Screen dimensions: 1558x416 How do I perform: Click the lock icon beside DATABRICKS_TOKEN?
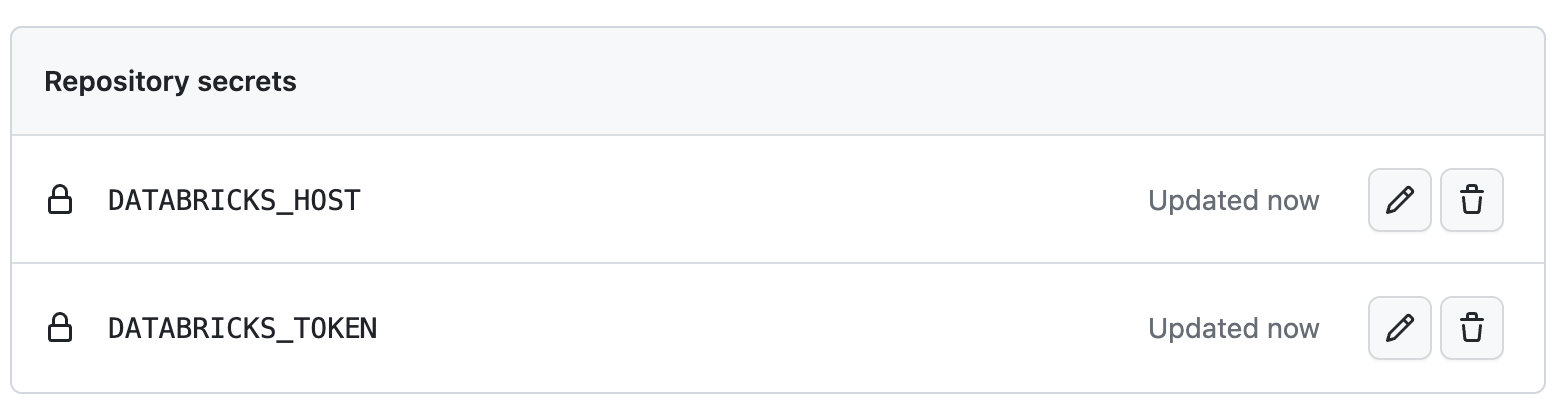(x=60, y=328)
